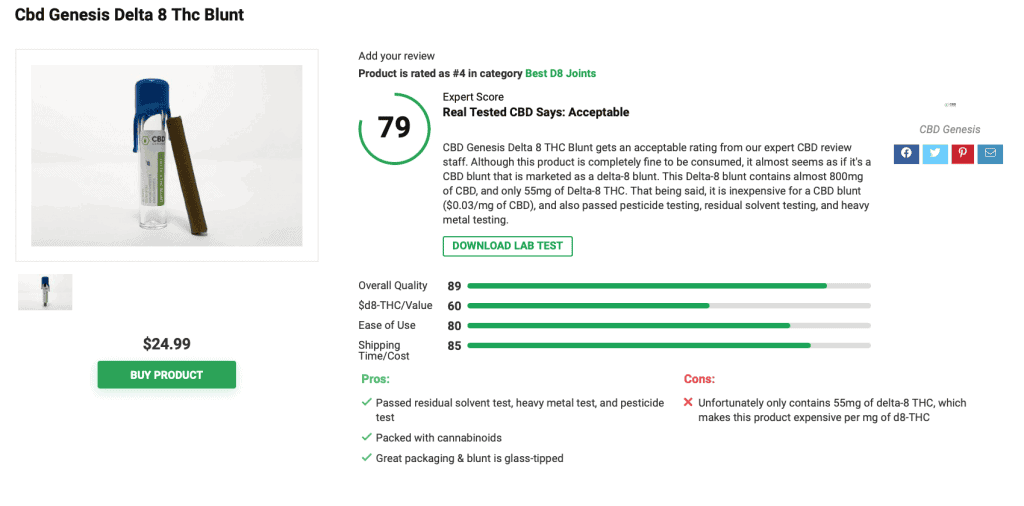
Task: Share product on Twitter icon
Action: click(x=935, y=153)
